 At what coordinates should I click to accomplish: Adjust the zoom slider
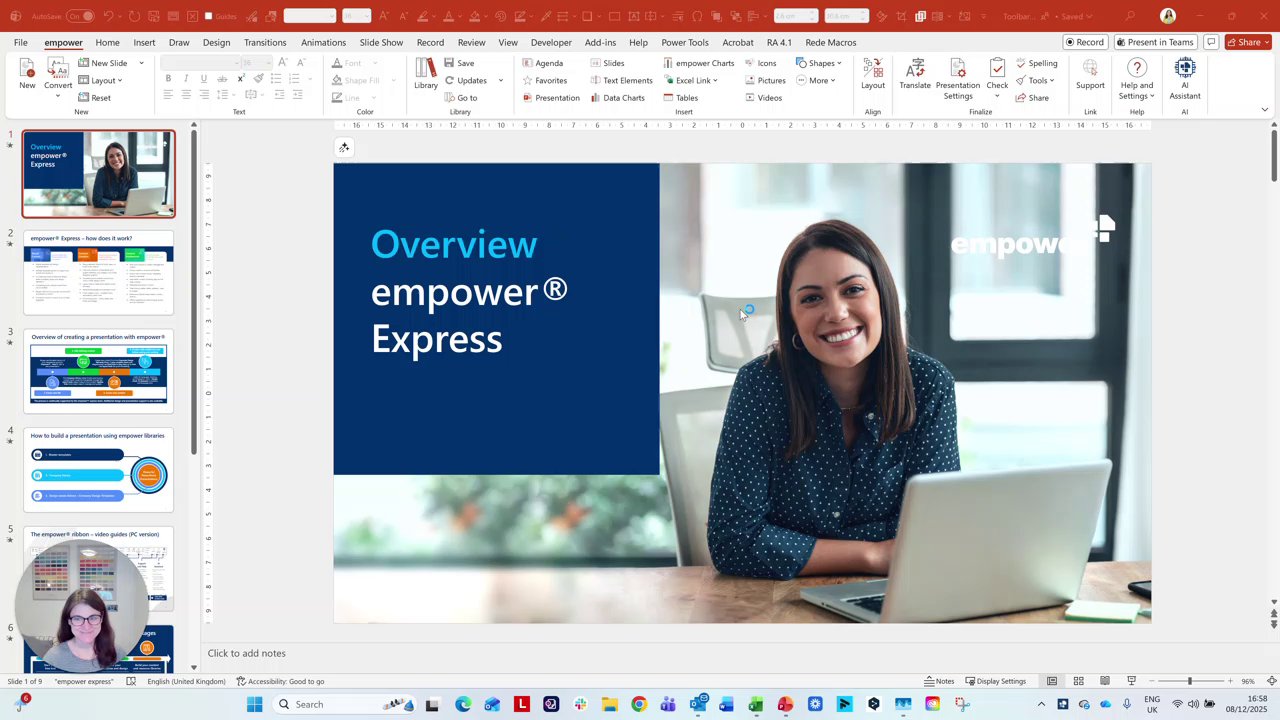(1189, 681)
